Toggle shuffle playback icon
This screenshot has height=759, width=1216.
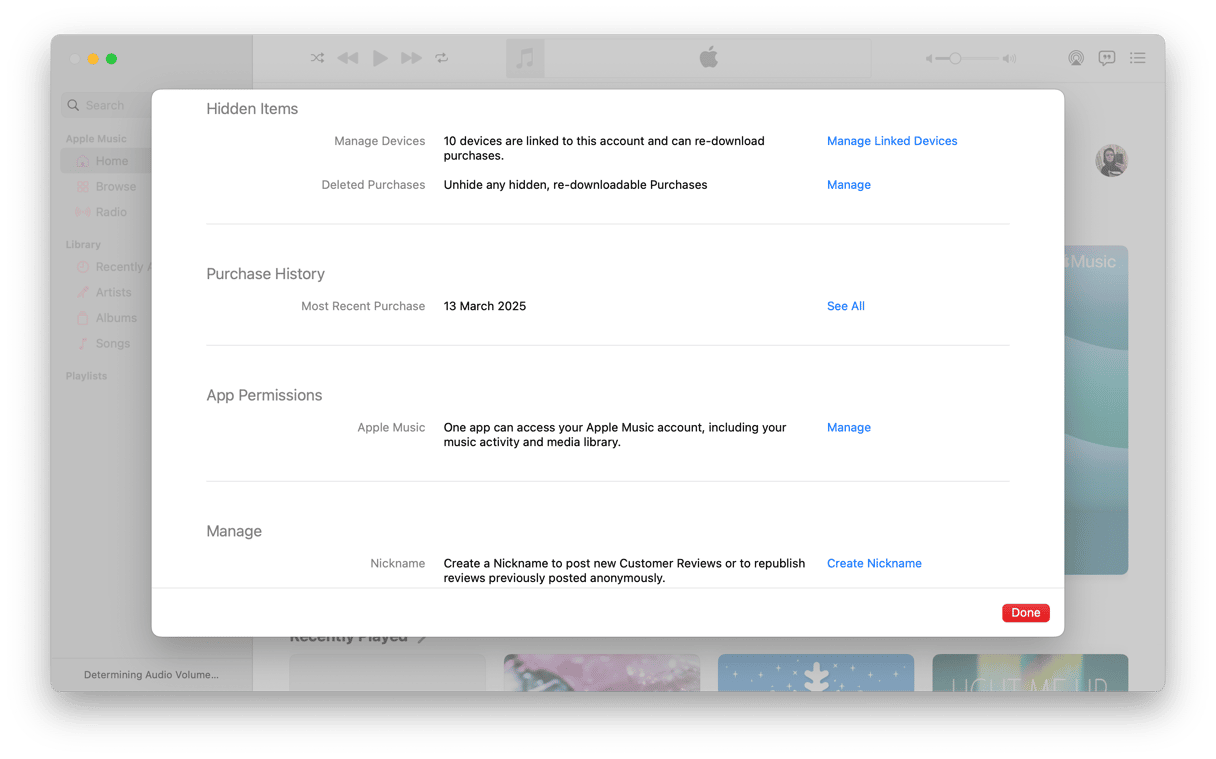(317, 58)
